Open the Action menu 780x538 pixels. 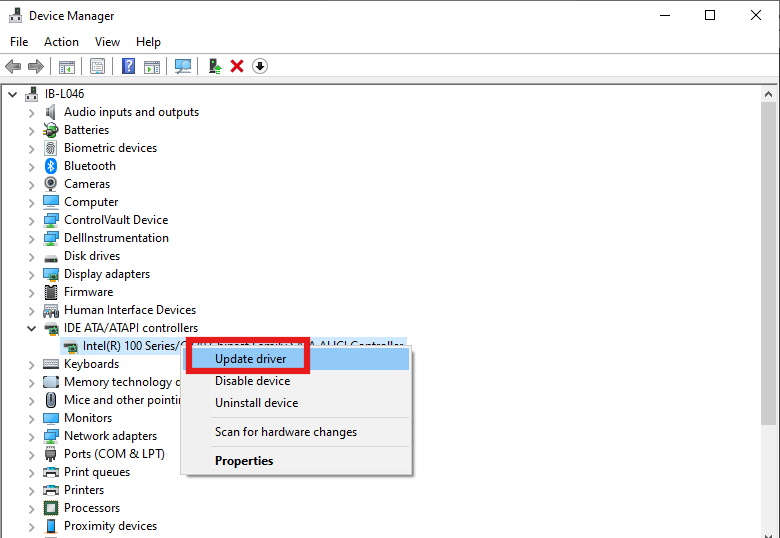point(61,42)
